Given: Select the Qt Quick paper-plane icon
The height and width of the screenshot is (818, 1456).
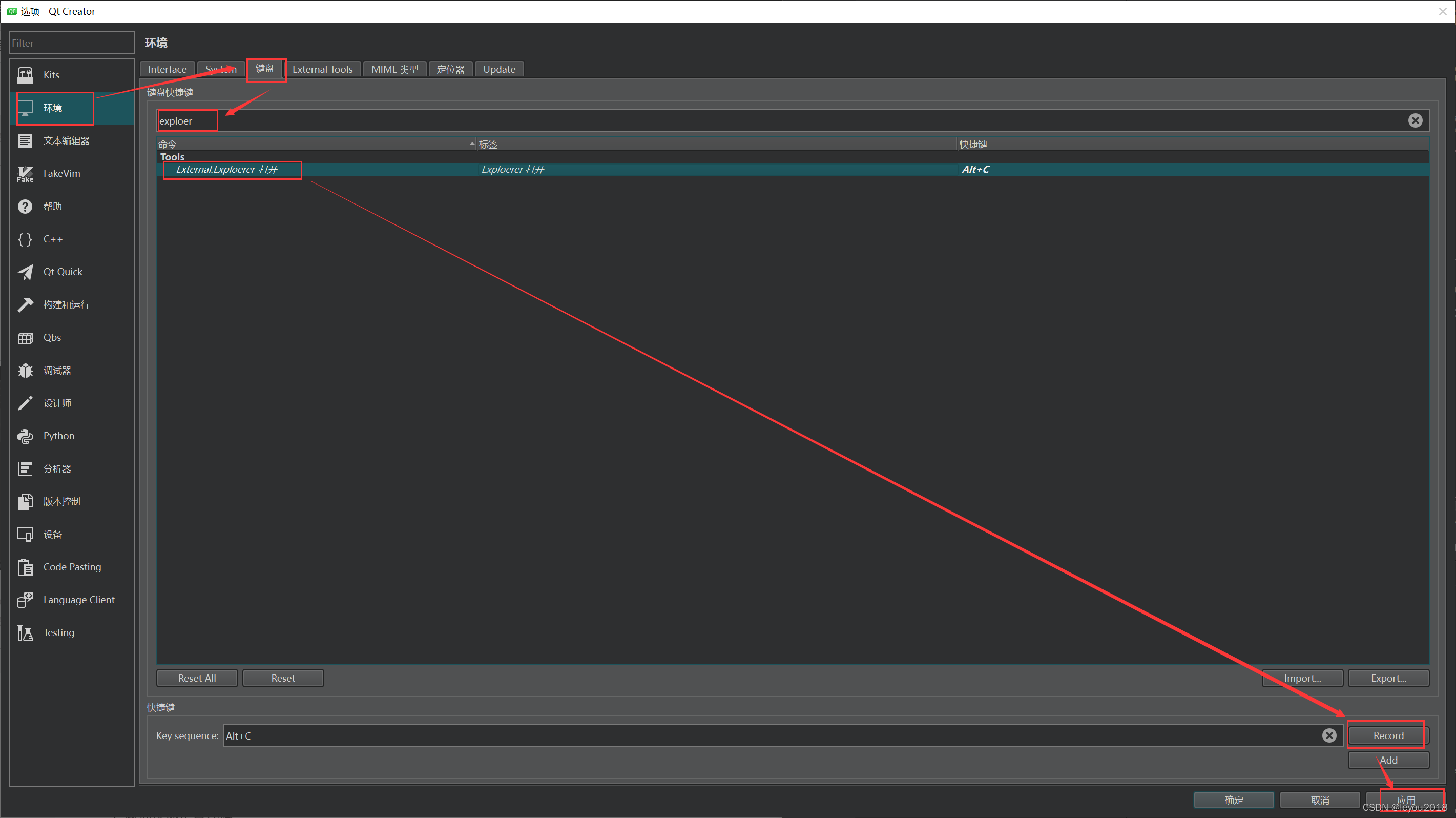Looking at the screenshot, I should pos(25,272).
